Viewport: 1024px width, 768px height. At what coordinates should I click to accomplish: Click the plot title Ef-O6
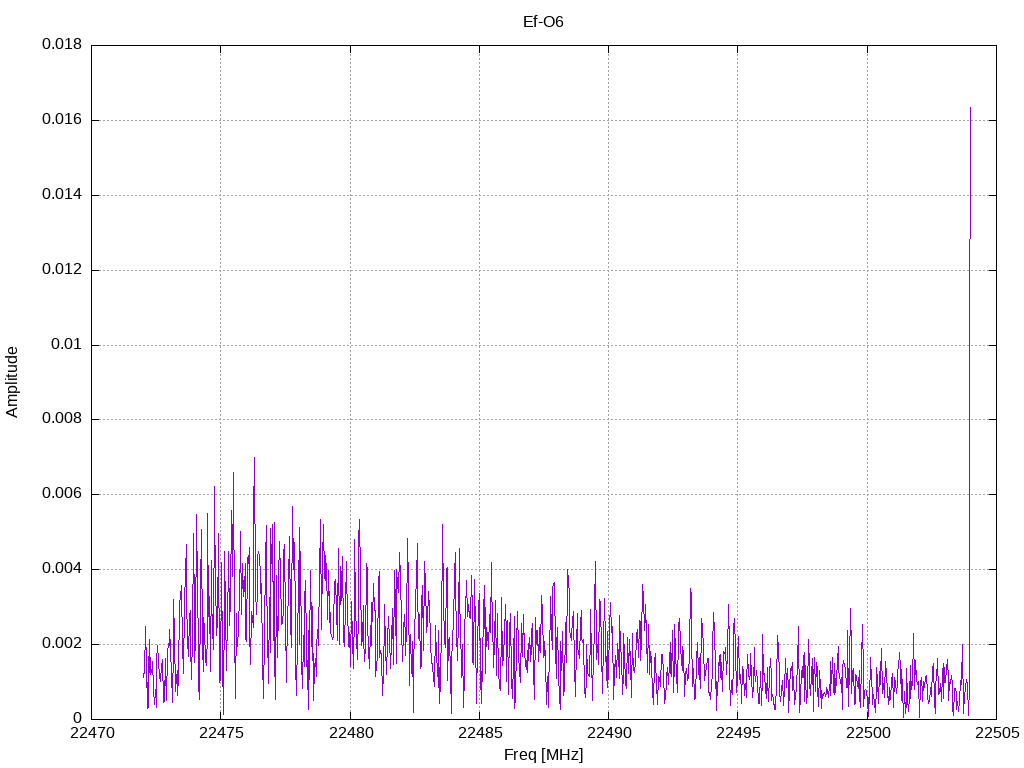543,21
